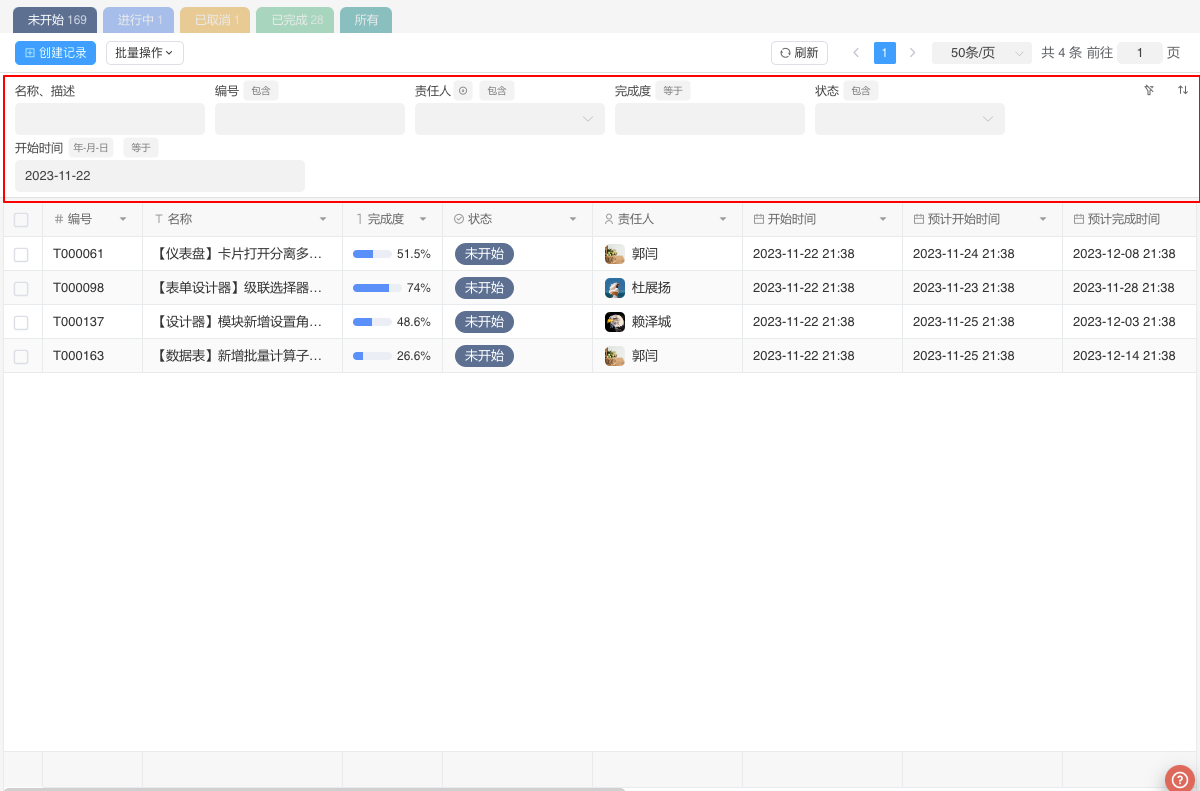Open the 50条/页 page size dropdown

pyautogui.click(x=981, y=53)
